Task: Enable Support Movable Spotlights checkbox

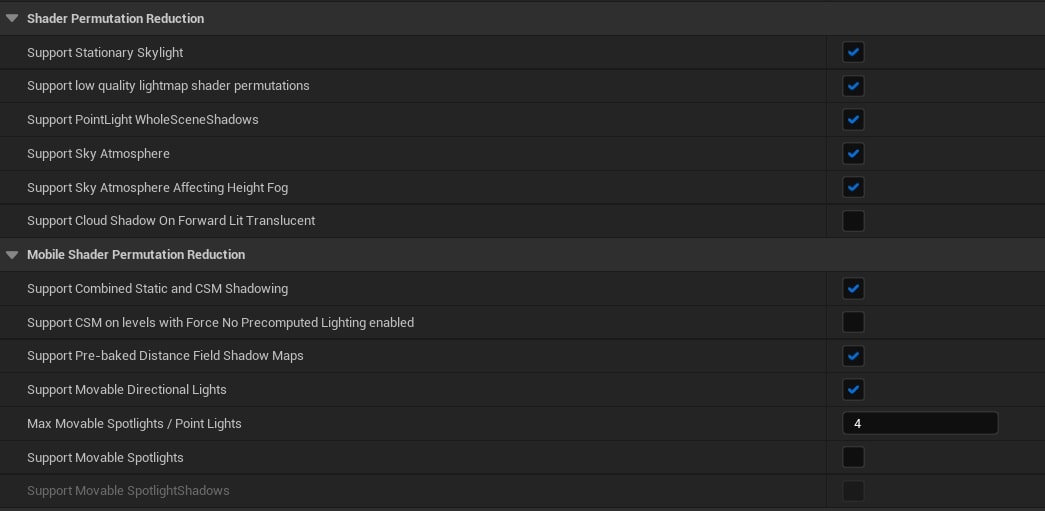Action: (853, 458)
